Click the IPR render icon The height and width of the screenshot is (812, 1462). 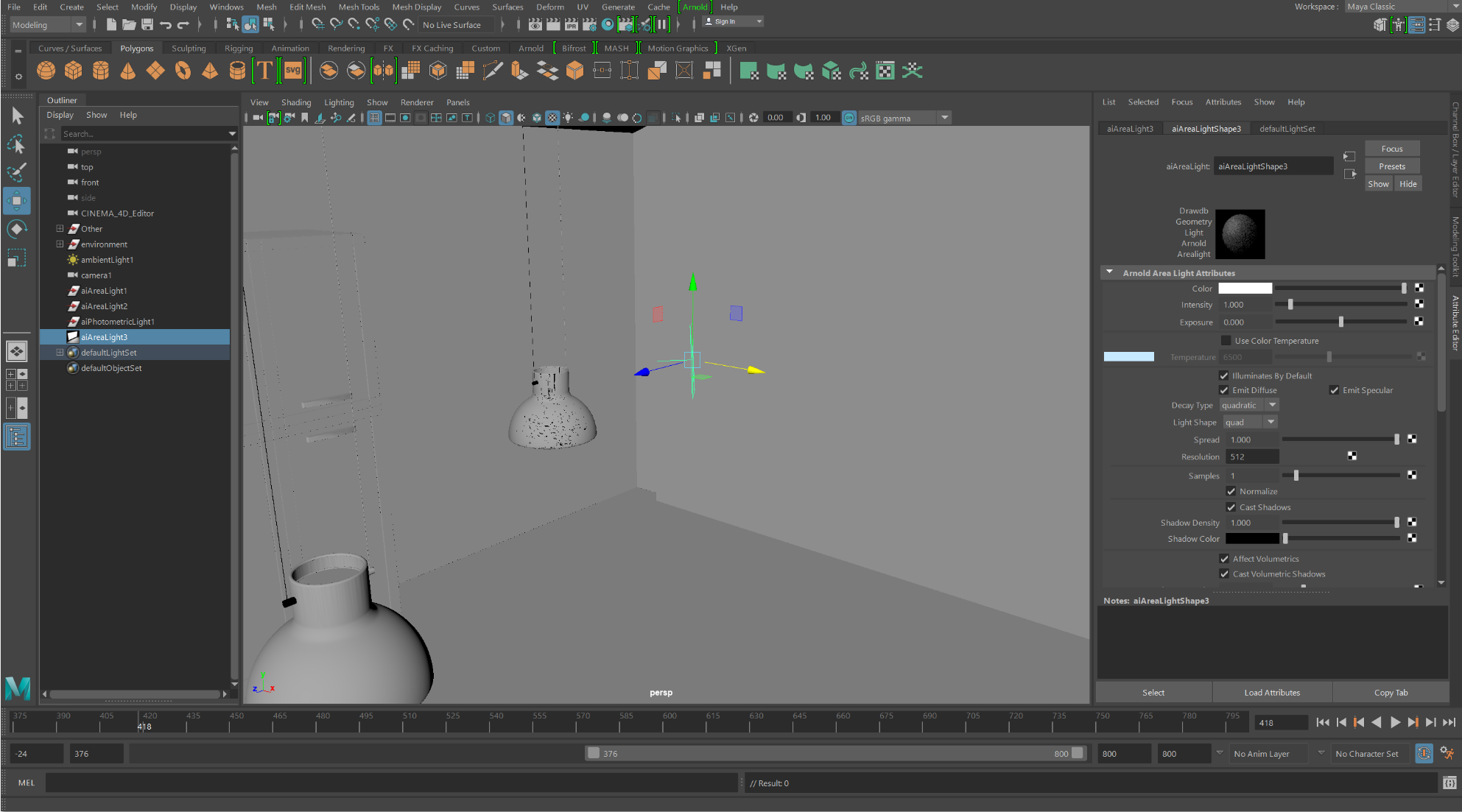tap(572, 24)
